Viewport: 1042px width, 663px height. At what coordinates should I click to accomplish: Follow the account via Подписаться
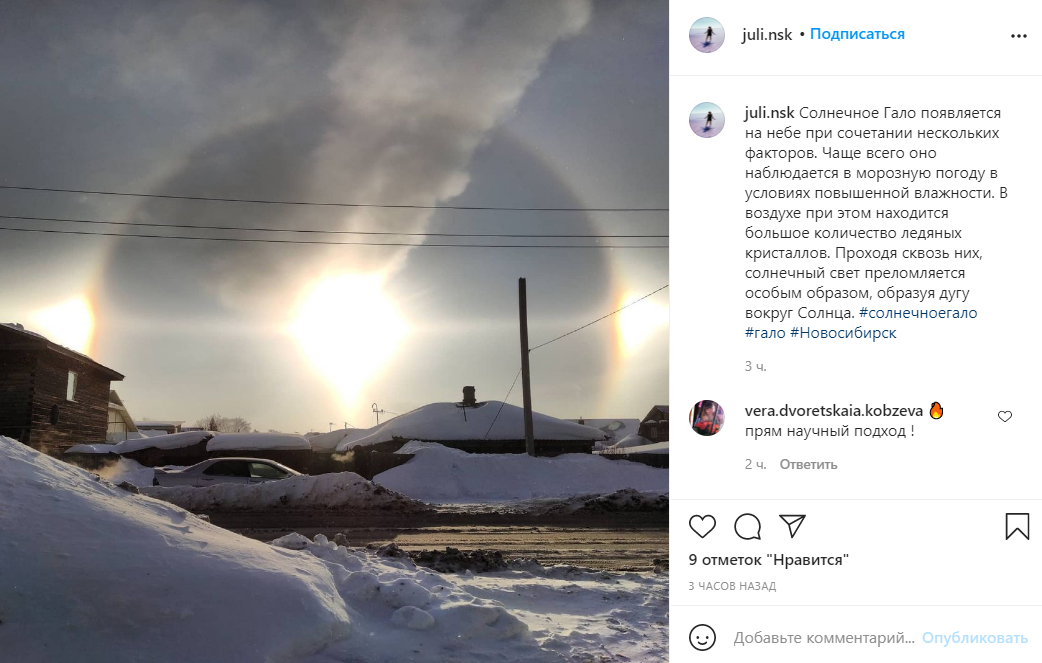(857, 34)
